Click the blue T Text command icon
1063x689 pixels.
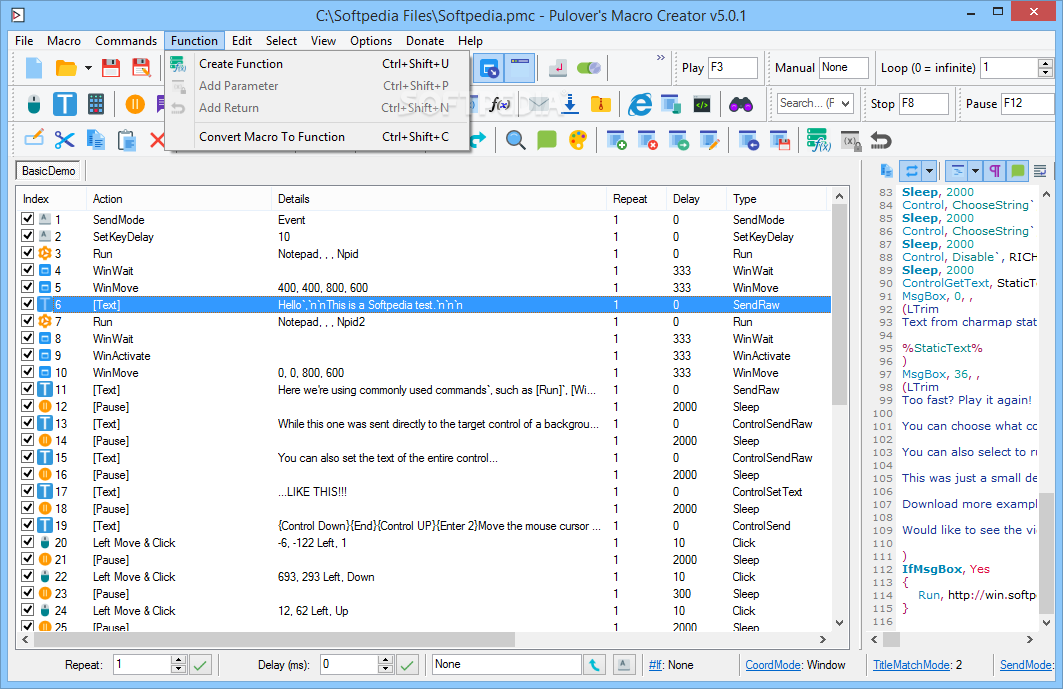point(64,104)
